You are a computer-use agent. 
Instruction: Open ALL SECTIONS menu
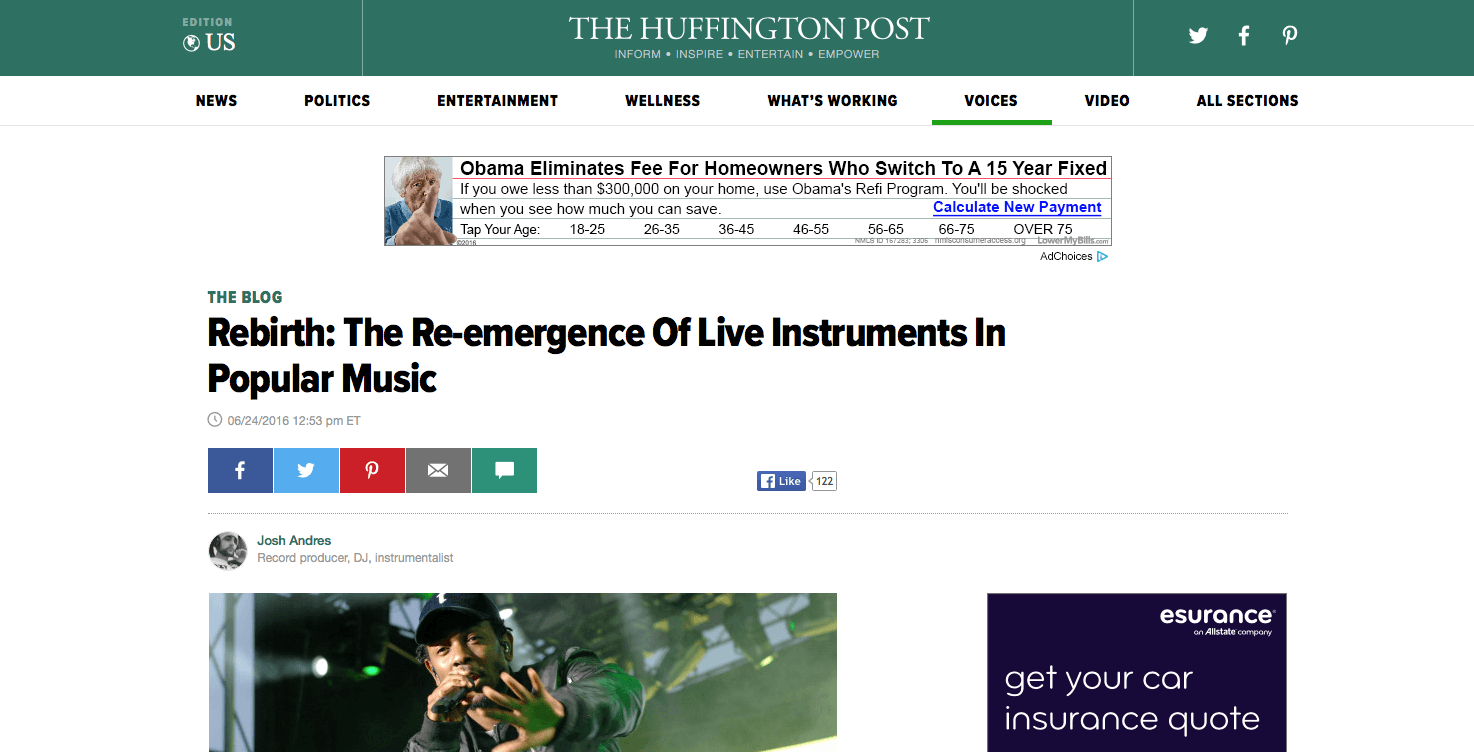click(1247, 100)
